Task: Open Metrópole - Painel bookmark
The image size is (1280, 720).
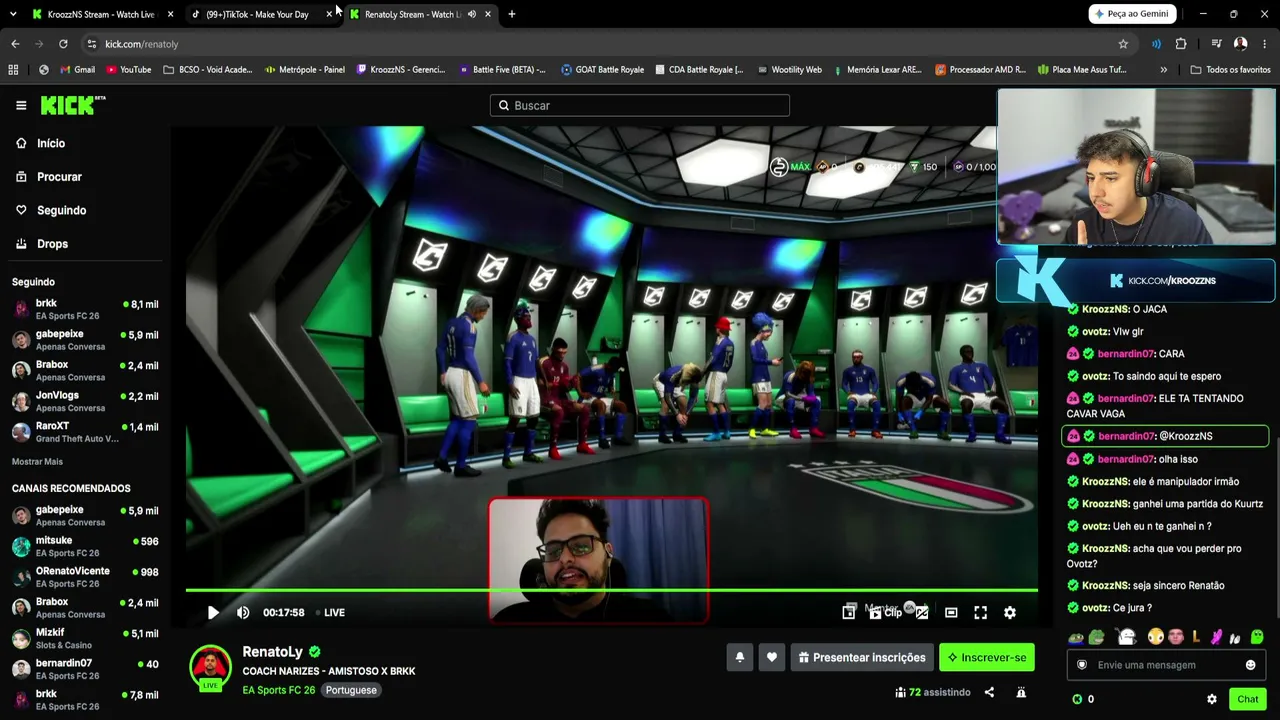Action: click(x=304, y=70)
